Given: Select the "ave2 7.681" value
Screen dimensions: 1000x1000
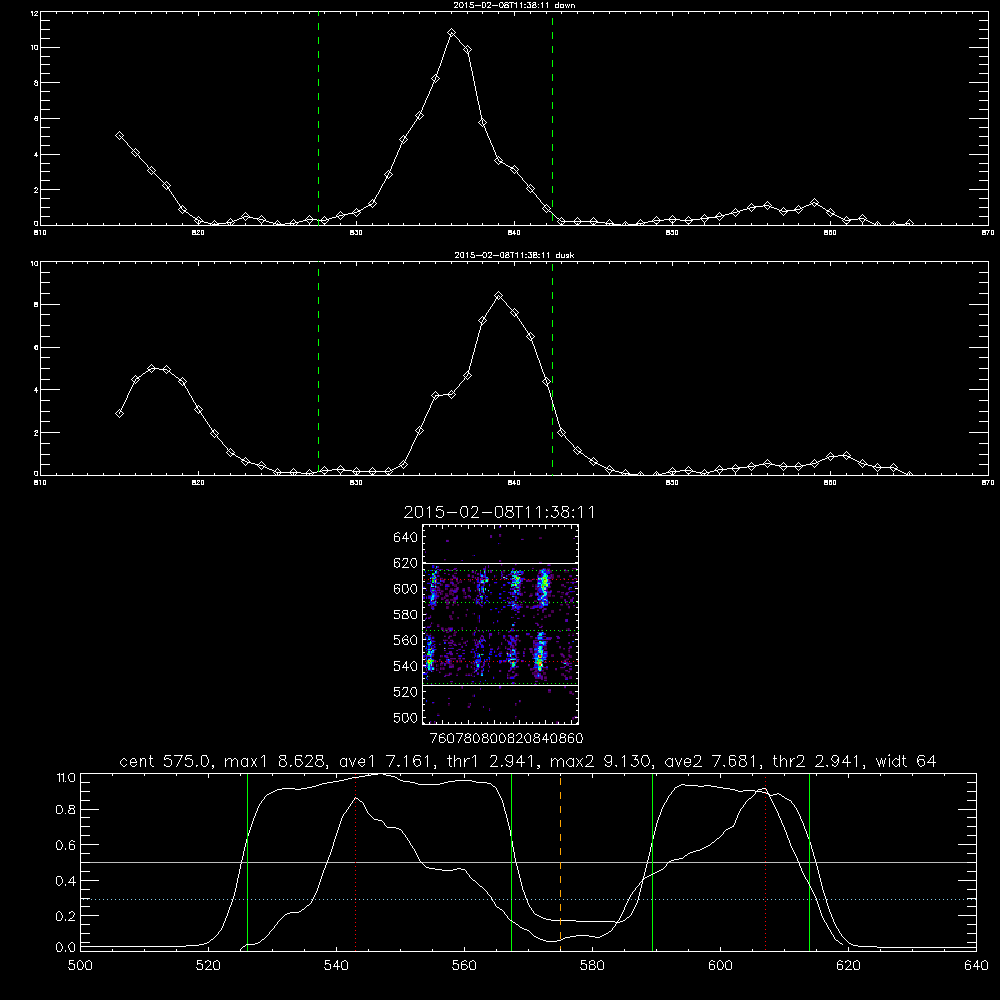Looking at the screenshot, I should [711, 761].
